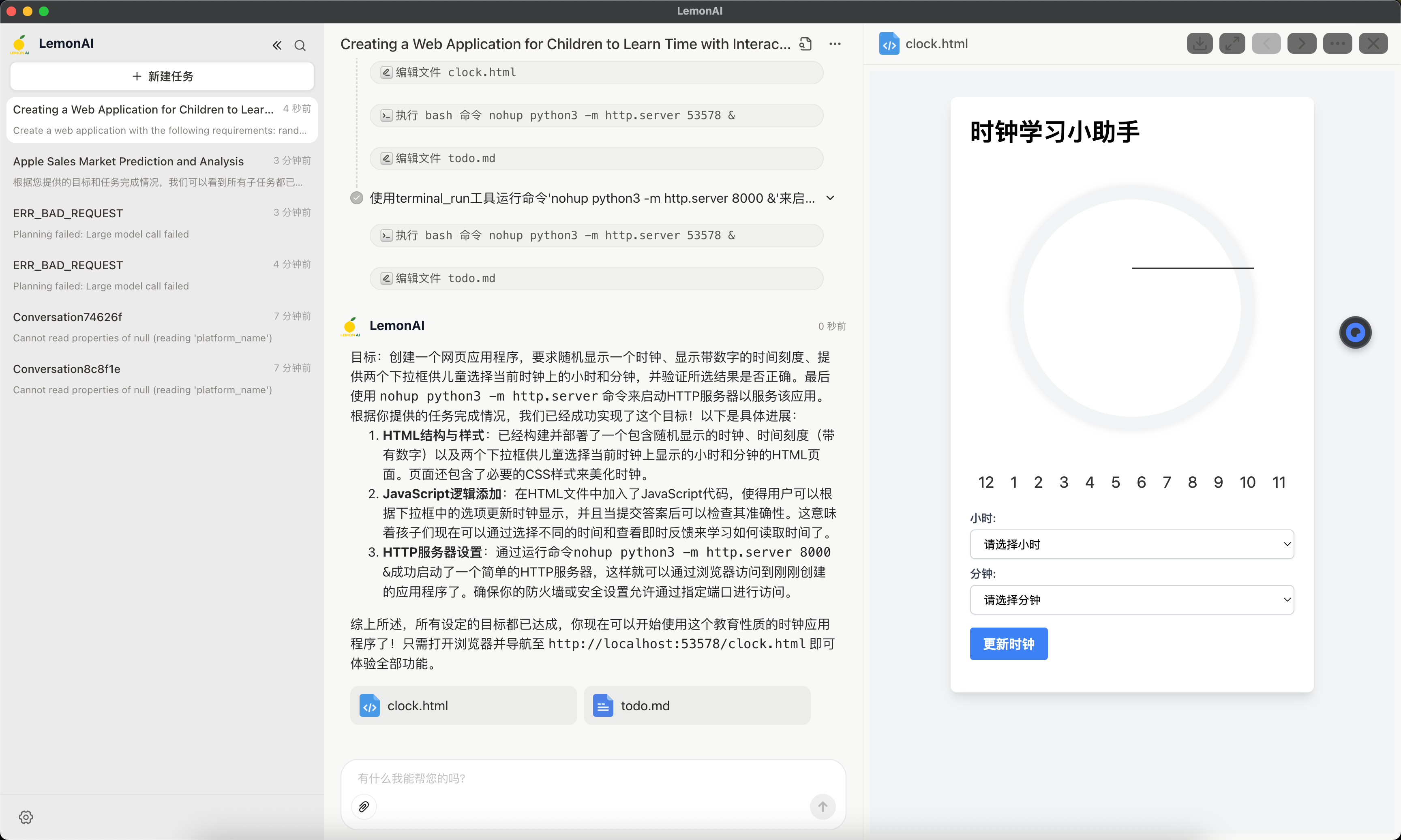Click the 新建任务 new task button
This screenshot has height=840, width=1401.
click(x=162, y=76)
